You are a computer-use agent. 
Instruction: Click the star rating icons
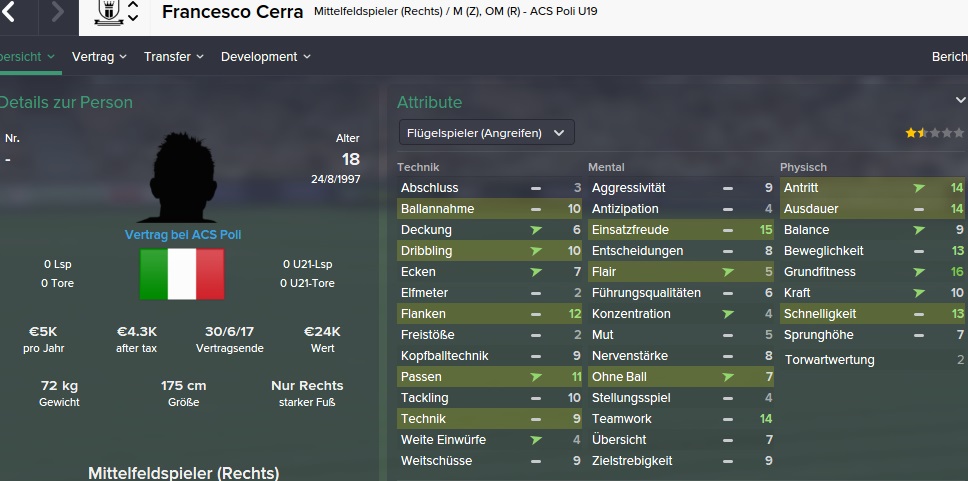coord(935,132)
